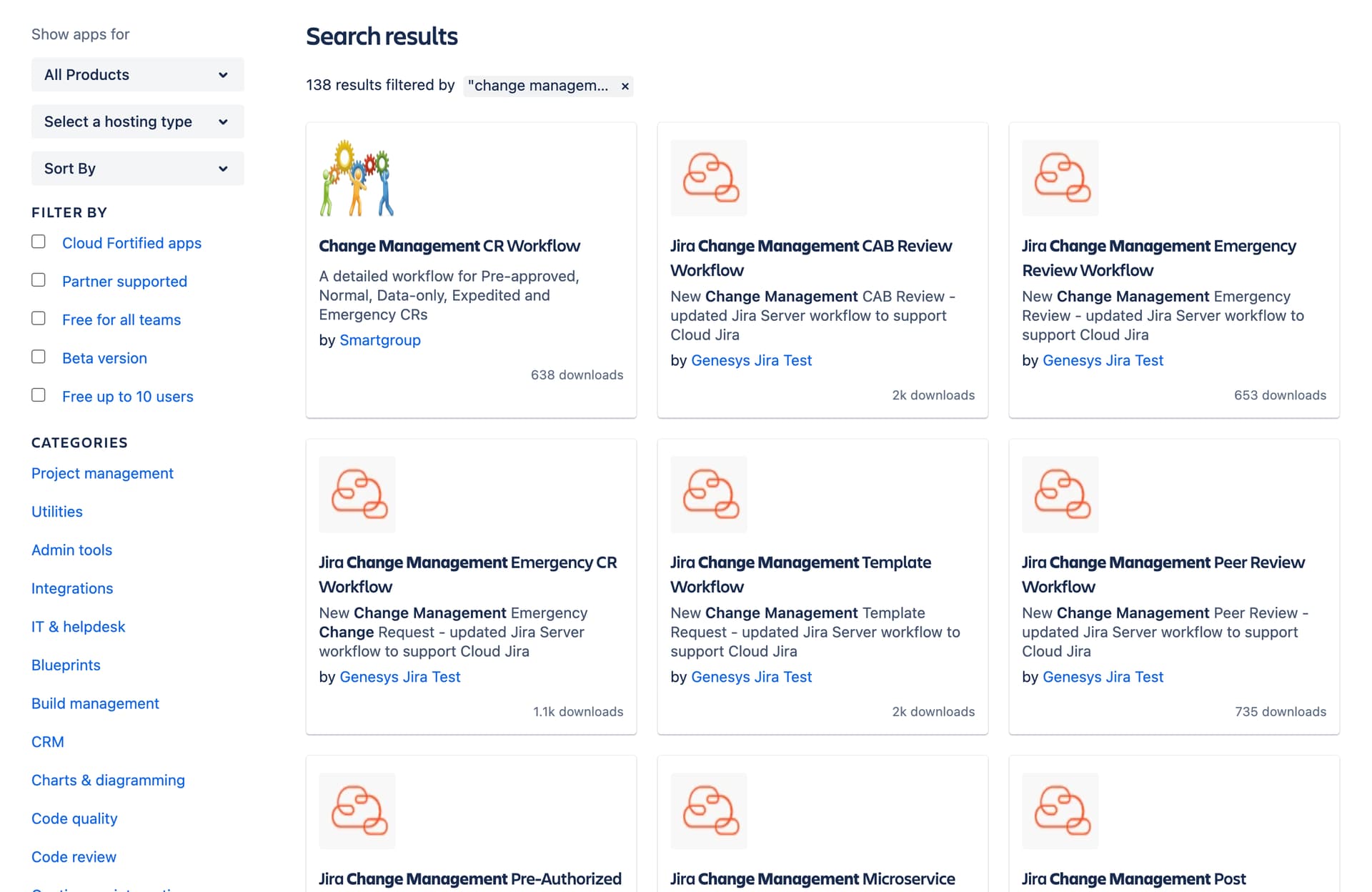Viewport: 1372px width, 892px height.
Task: Open the Smartgroup vendor link
Action: click(x=379, y=340)
